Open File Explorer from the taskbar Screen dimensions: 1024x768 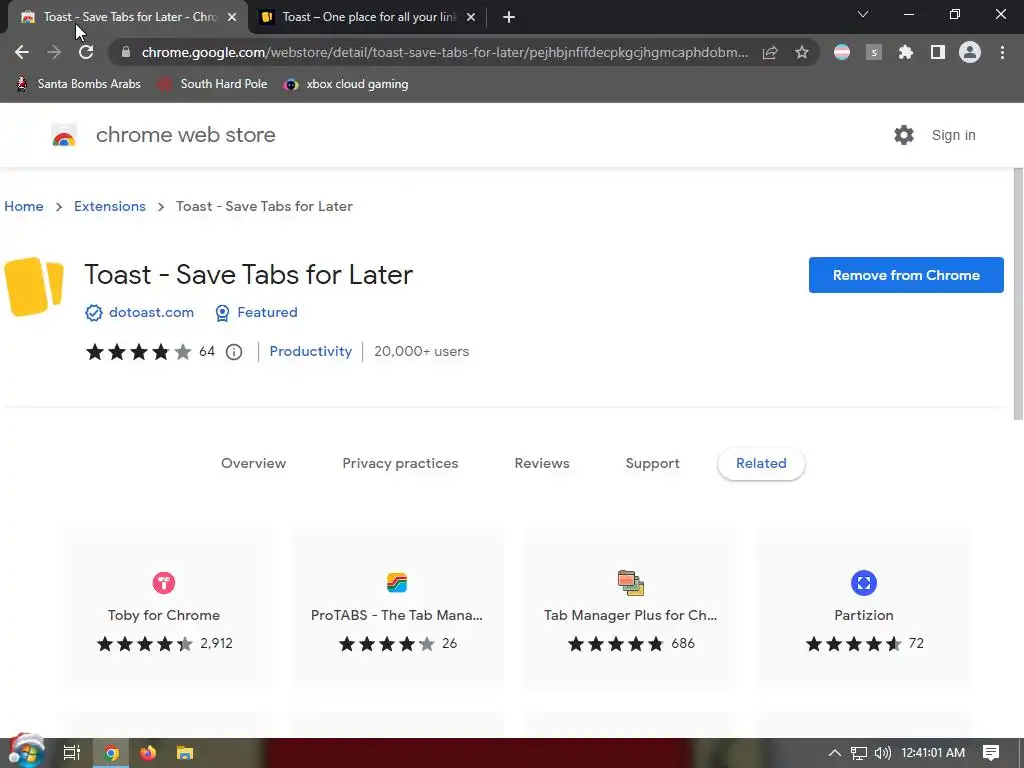pyautogui.click(x=185, y=753)
